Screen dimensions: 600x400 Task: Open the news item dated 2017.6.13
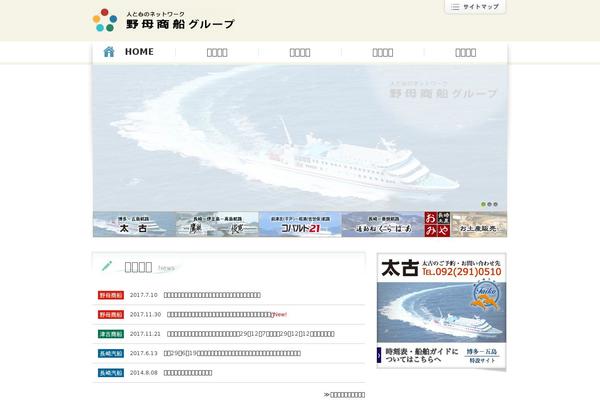tap(232, 353)
